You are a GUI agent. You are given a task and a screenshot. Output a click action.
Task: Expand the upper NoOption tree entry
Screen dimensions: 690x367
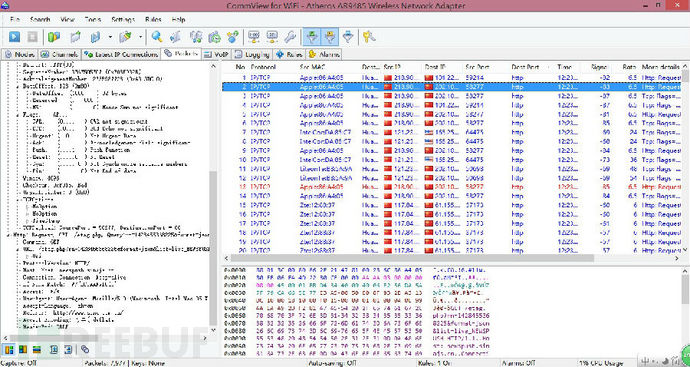(27, 206)
